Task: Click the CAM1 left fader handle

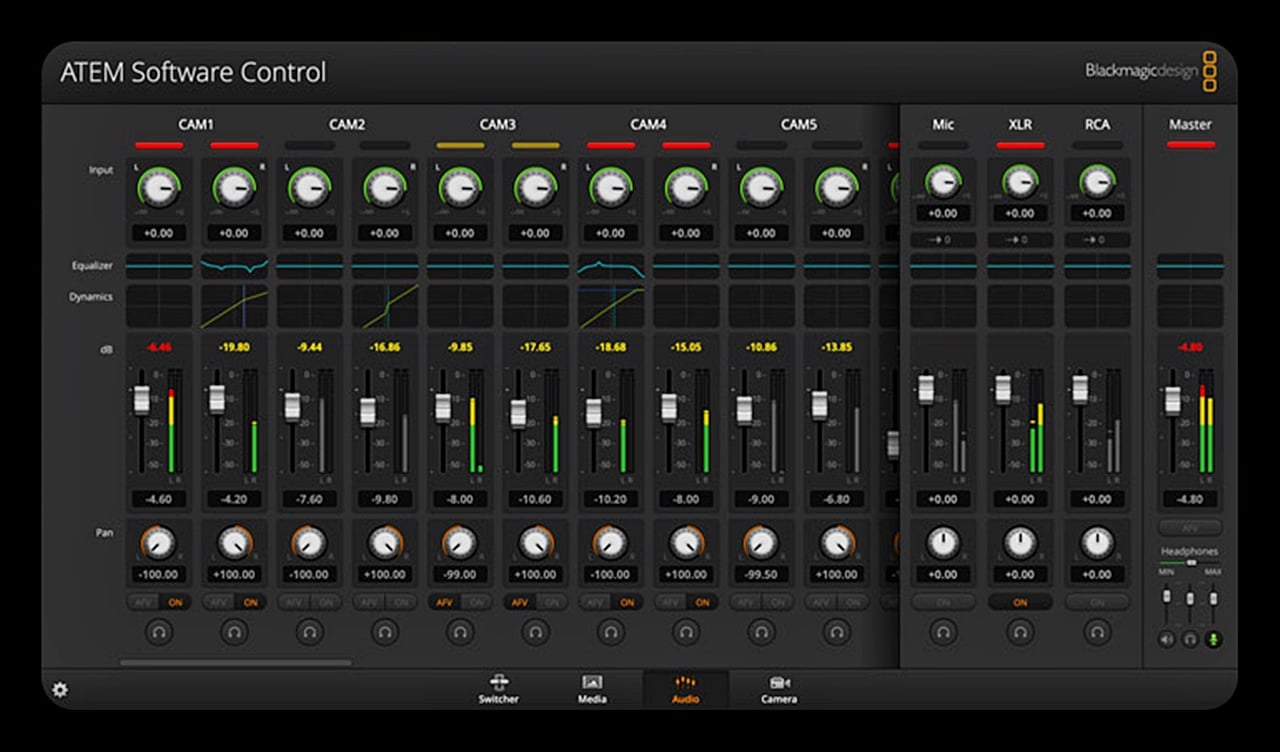Action: [142, 398]
